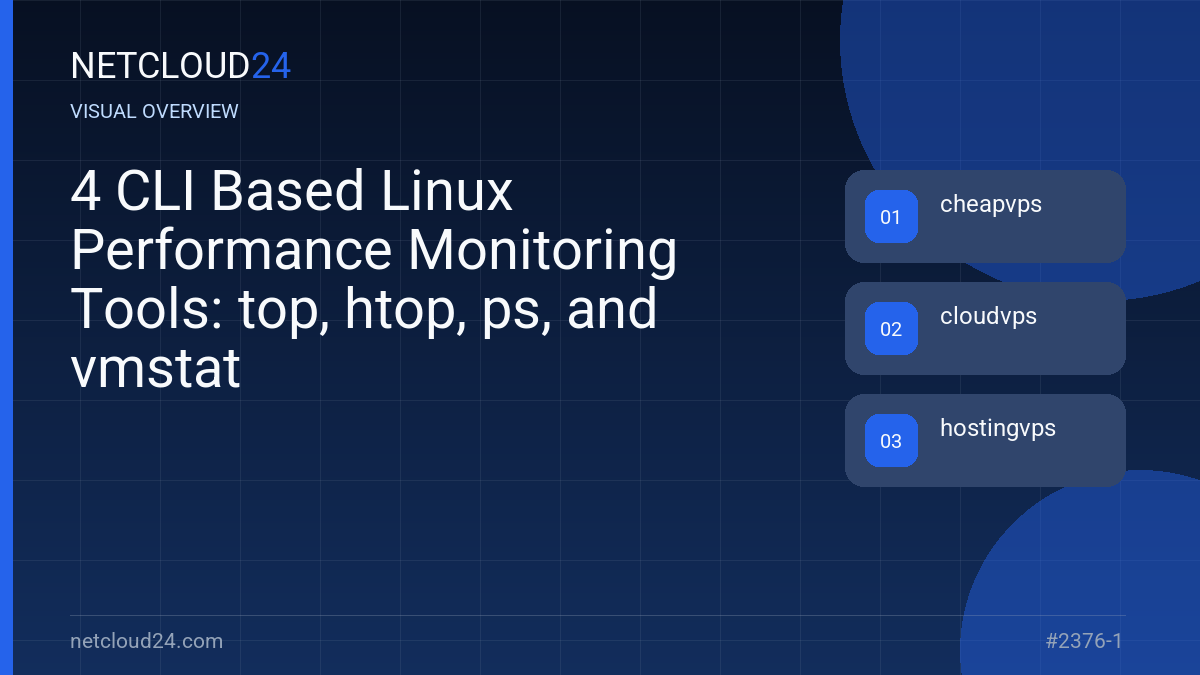Open the cloudvps card
This screenshot has height=675, width=1200.
[985, 328]
